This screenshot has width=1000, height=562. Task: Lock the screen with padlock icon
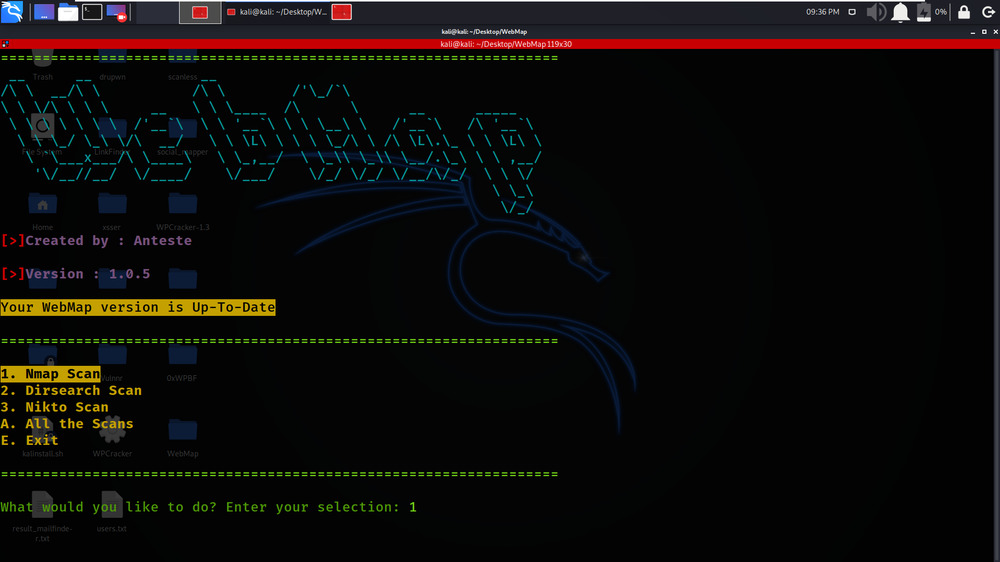pyautogui.click(x=964, y=12)
